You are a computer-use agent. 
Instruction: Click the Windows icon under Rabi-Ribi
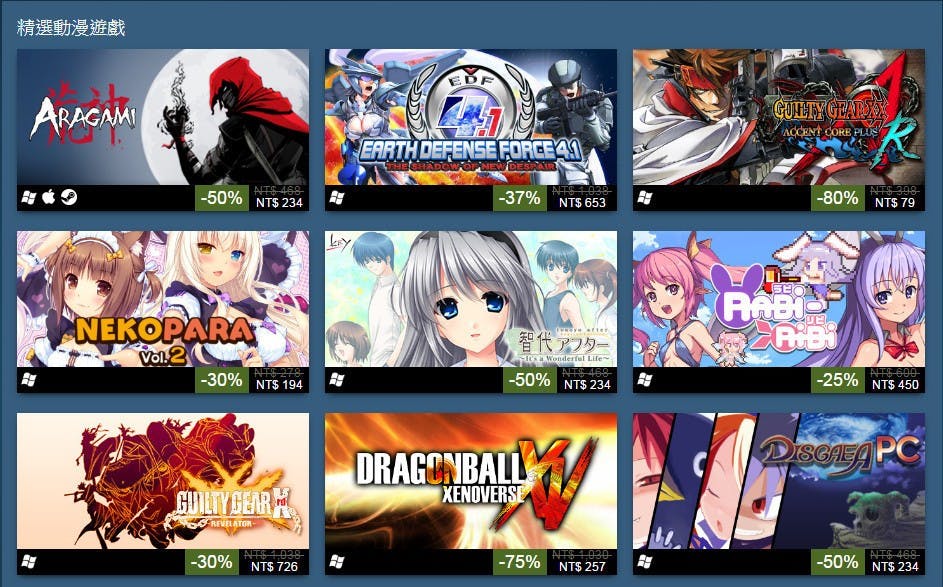[x=645, y=380]
